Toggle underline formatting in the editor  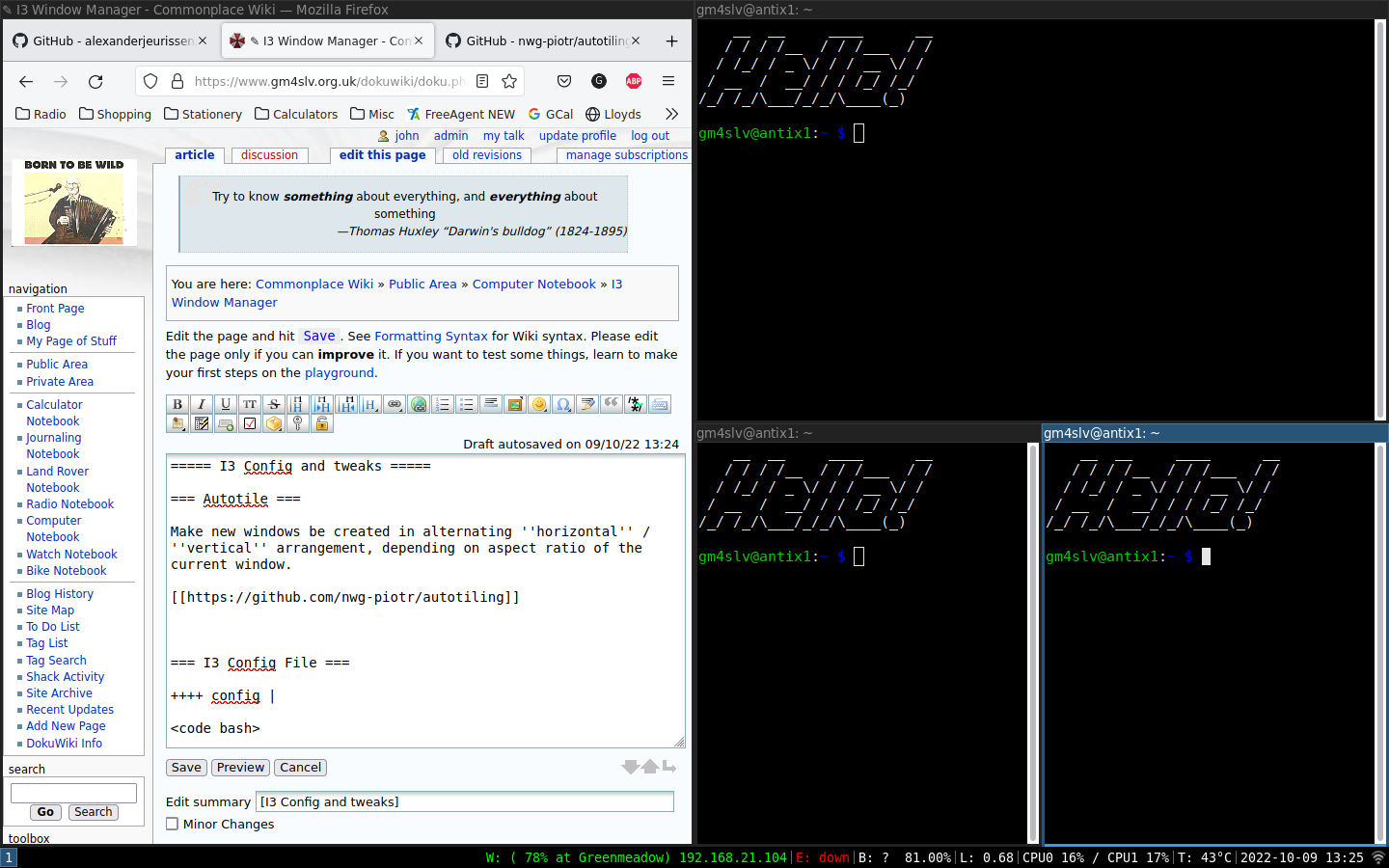[226, 404]
